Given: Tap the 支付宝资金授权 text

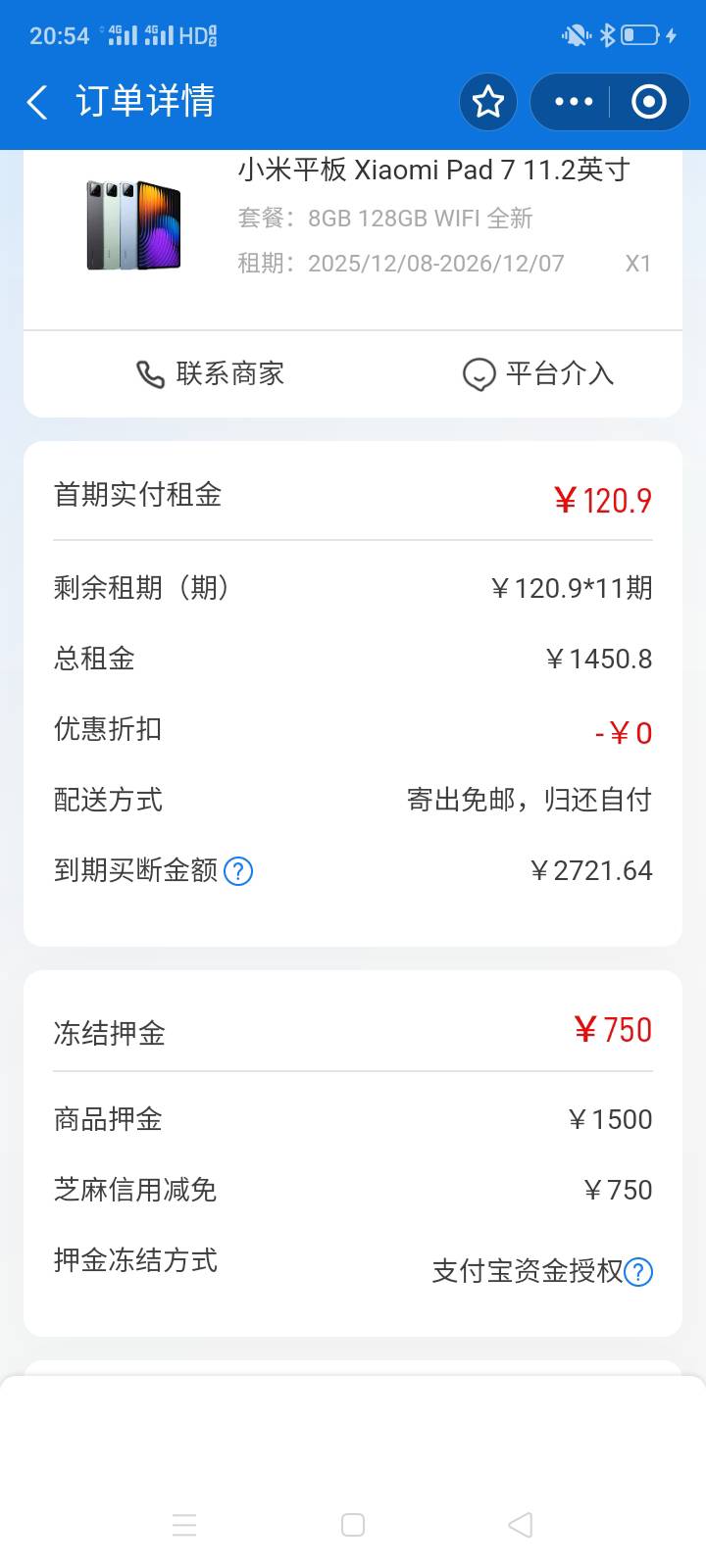Looking at the screenshot, I should (528, 1272).
